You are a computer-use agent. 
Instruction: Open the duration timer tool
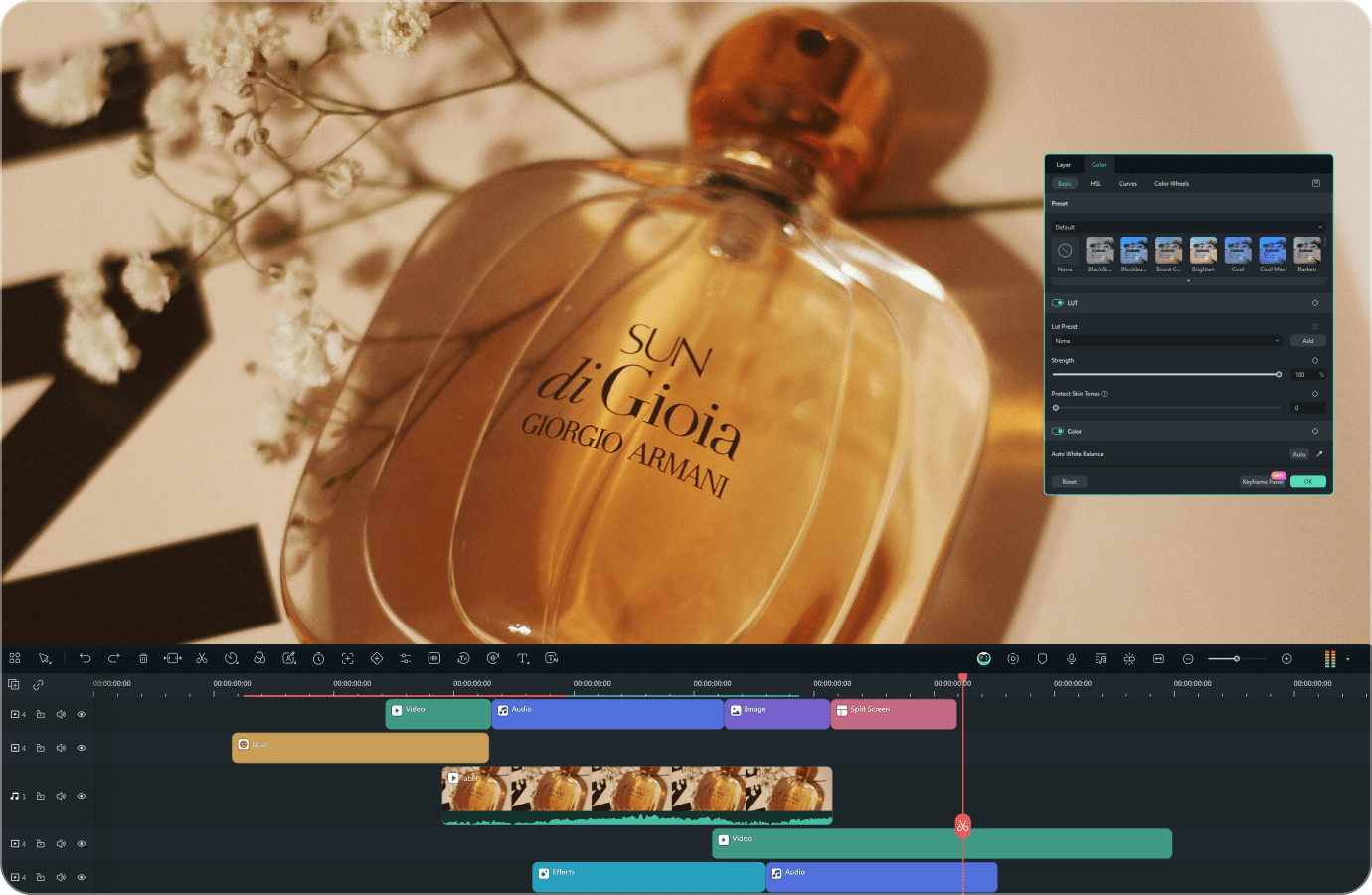318,658
